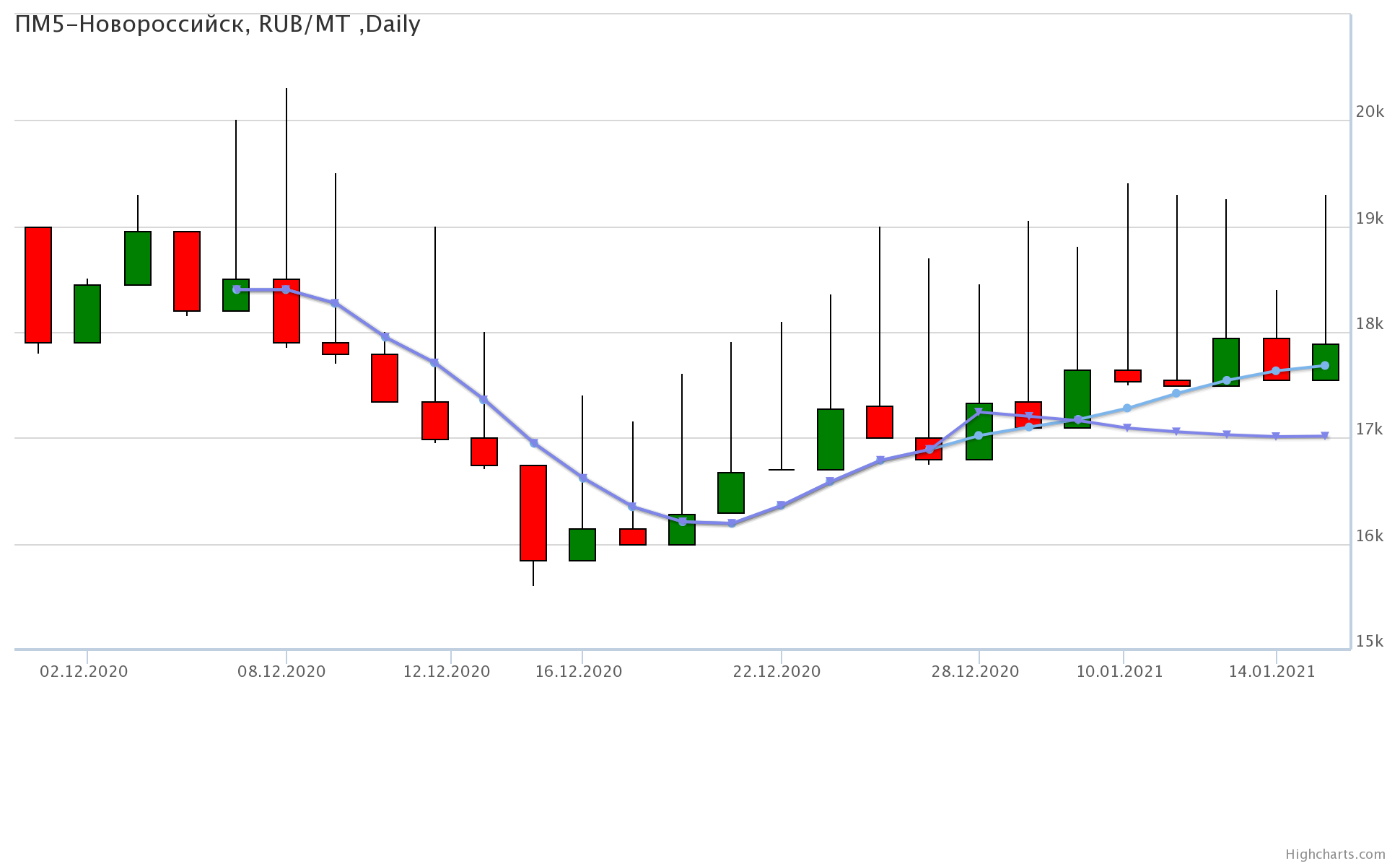Viewport: 1400px width, 866px height.
Task: Click the green candle at 16.12.2020
Action: (x=582, y=545)
